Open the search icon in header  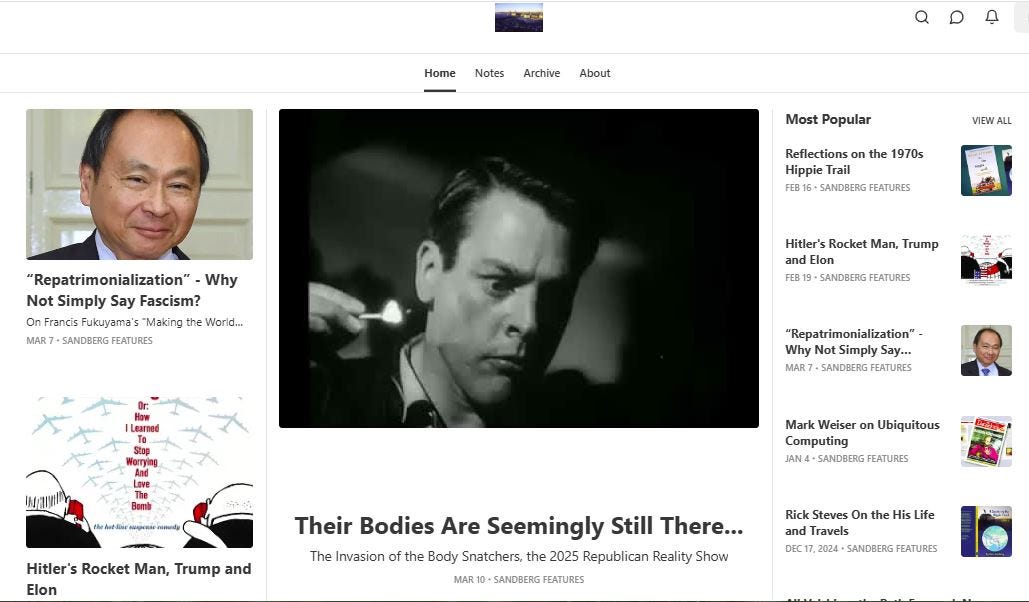pos(921,17)
